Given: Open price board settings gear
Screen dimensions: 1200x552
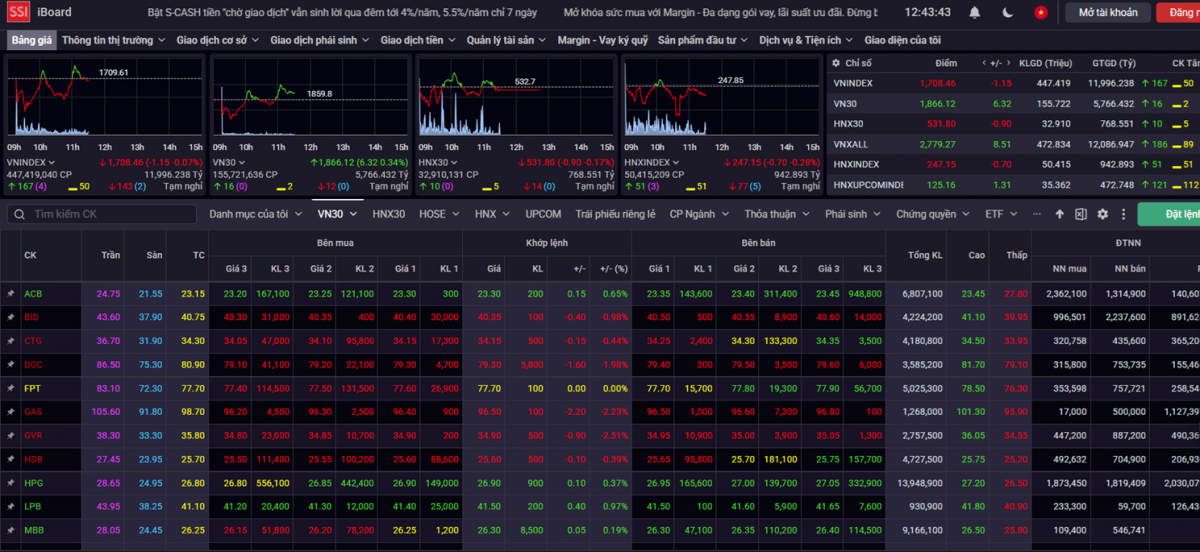Looking at the screenshot, I should pyautogui.click(x=1102, y=214).
